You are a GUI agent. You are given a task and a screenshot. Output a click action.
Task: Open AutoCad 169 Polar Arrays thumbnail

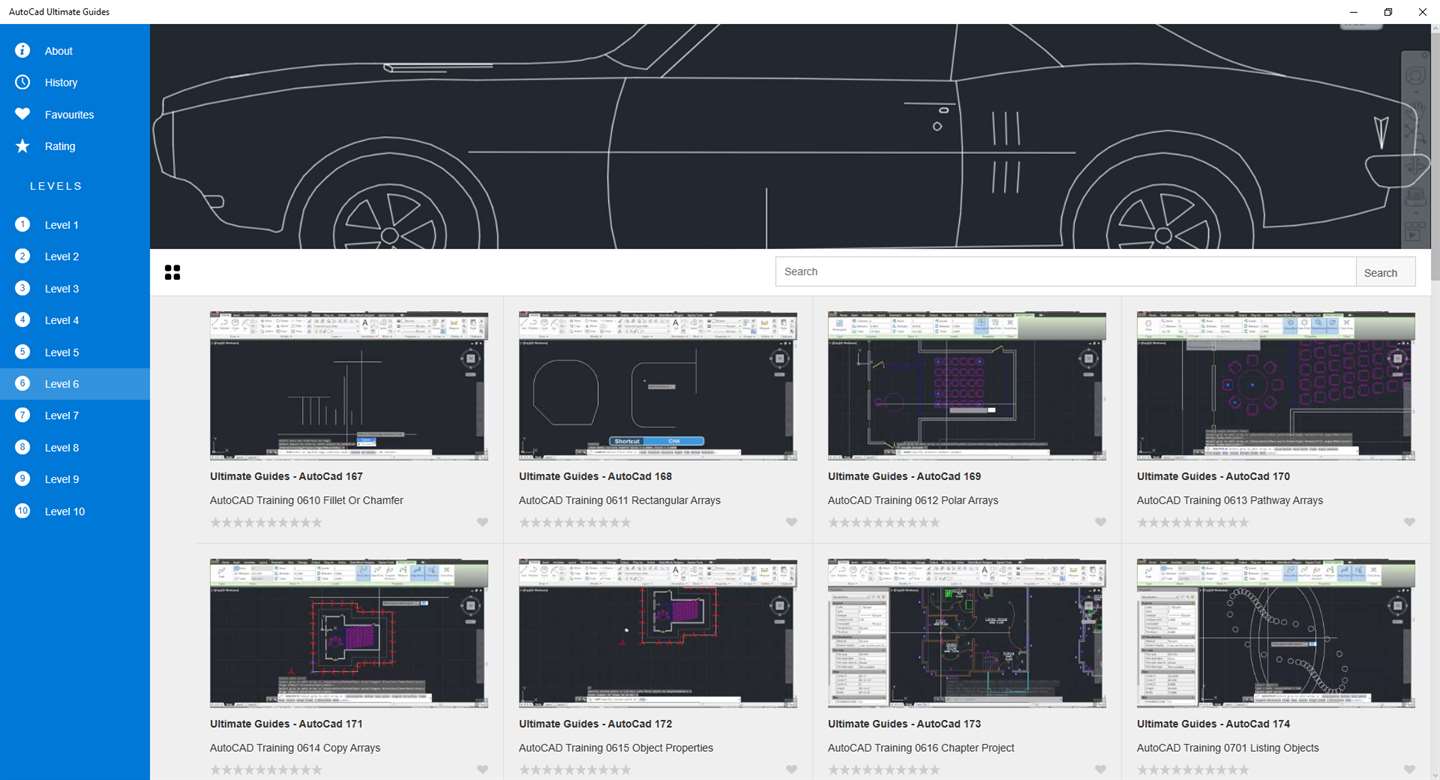(x=967, y=386)
